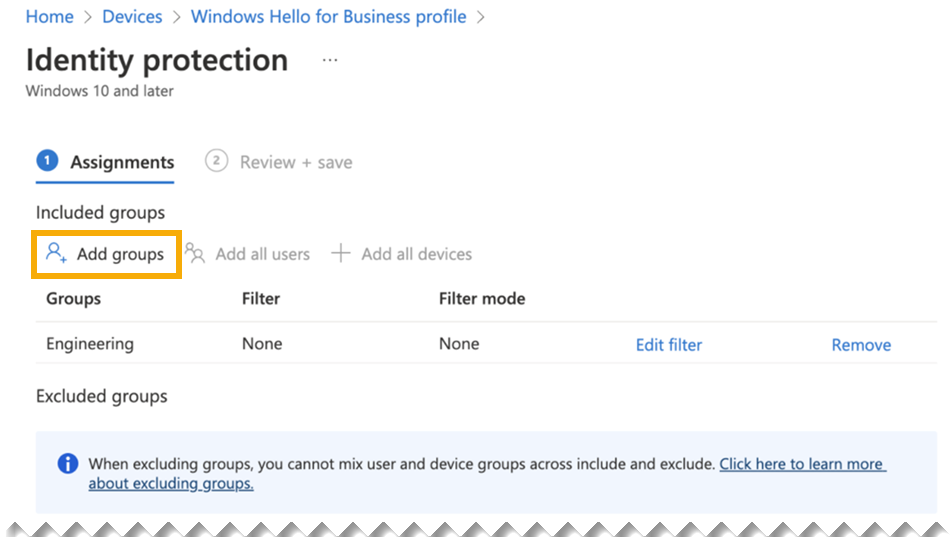Click the step 1 circle indicator

point(47,162)
